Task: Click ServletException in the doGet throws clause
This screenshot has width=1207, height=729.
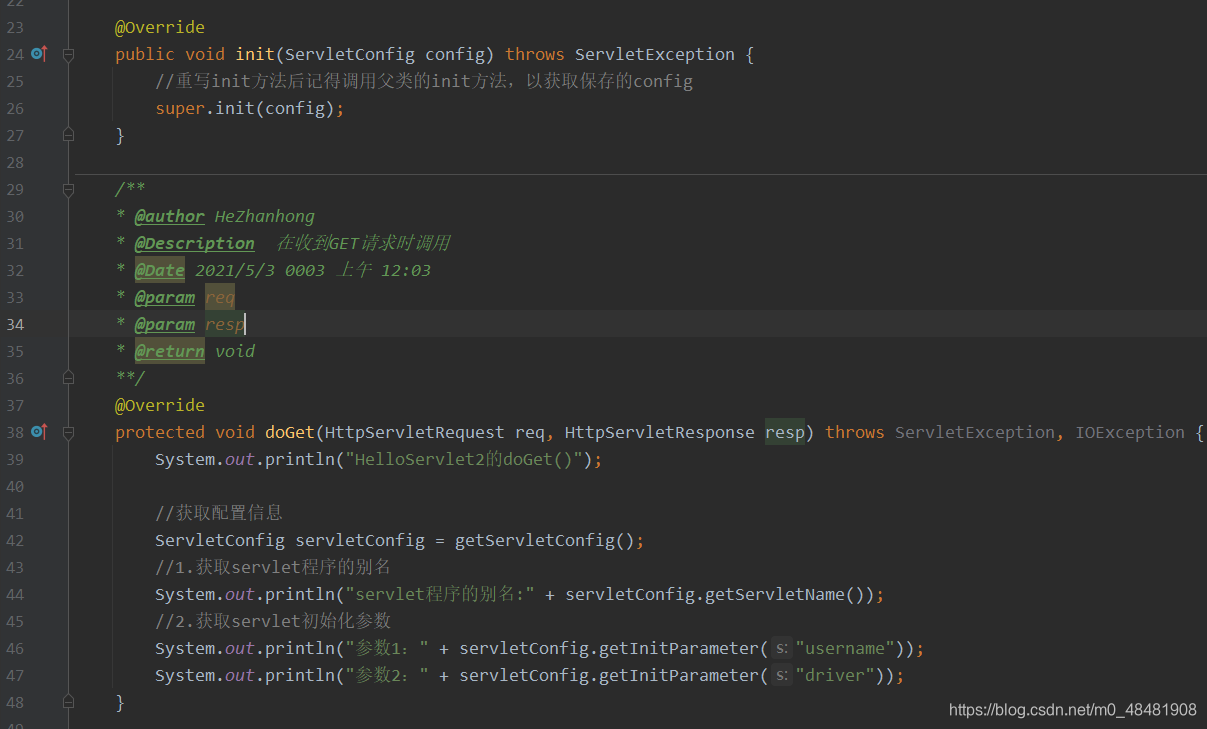Action: pos(975,432)
